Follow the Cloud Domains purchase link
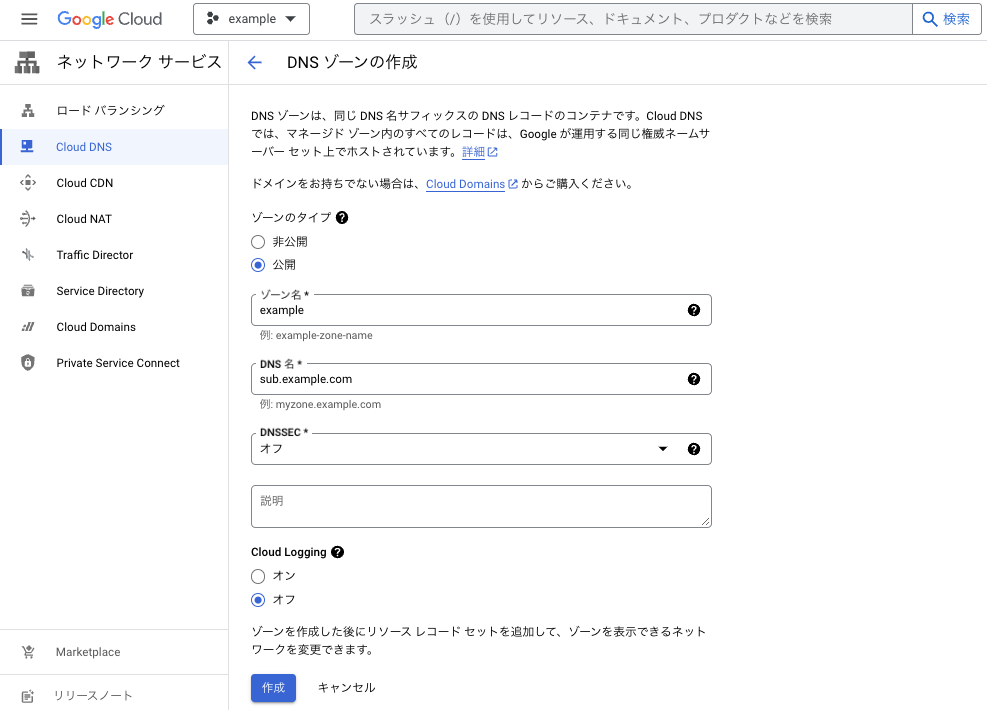The width and height of the screenshot is (987, 710). coord(465,184)
